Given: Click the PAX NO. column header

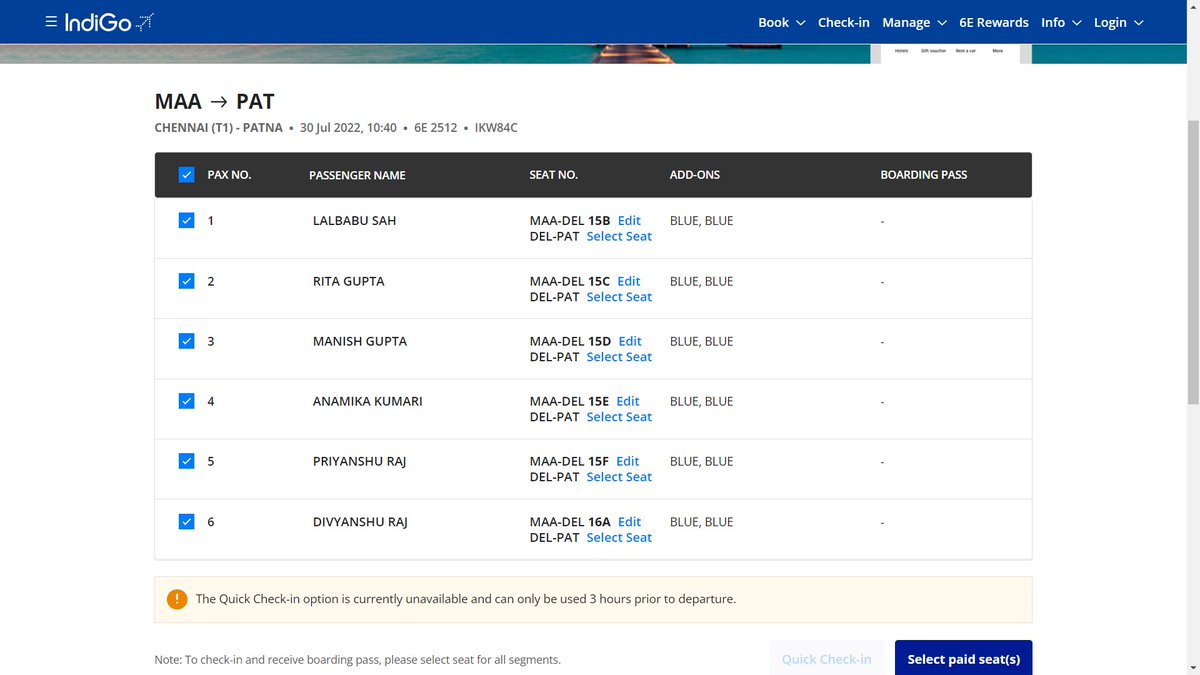Looking at the screenshot, I should pos(229,175).
